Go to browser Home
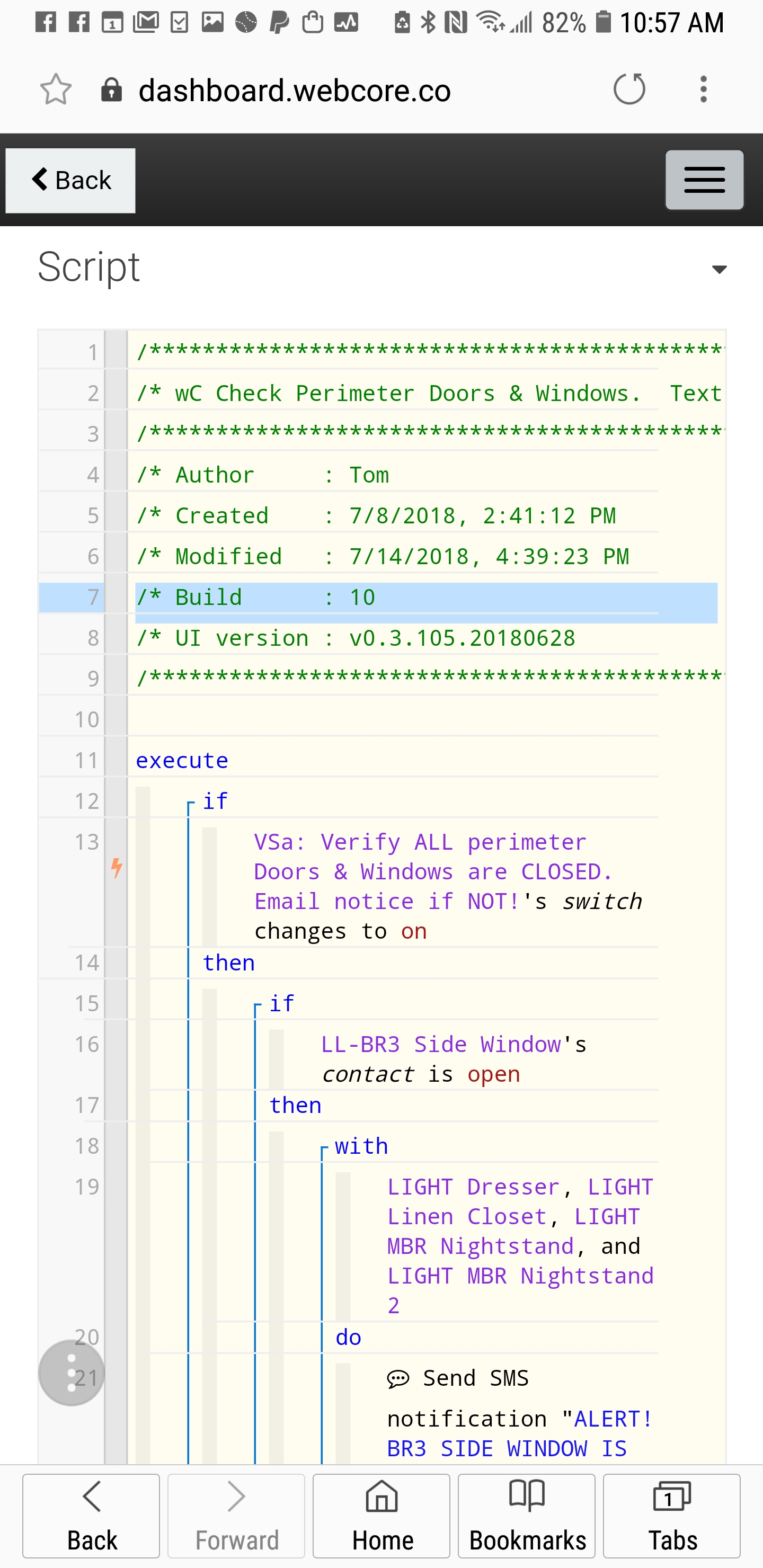Screen dimensions: 763x1568 tap(382, 1515)
